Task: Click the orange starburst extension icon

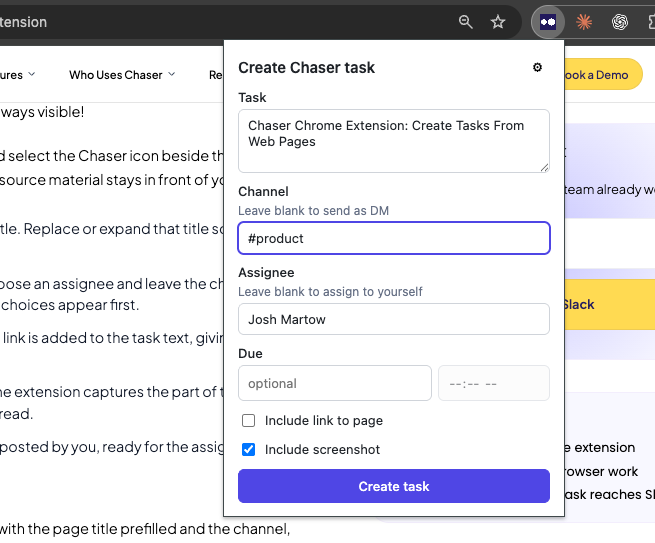Action: point(584,22)
